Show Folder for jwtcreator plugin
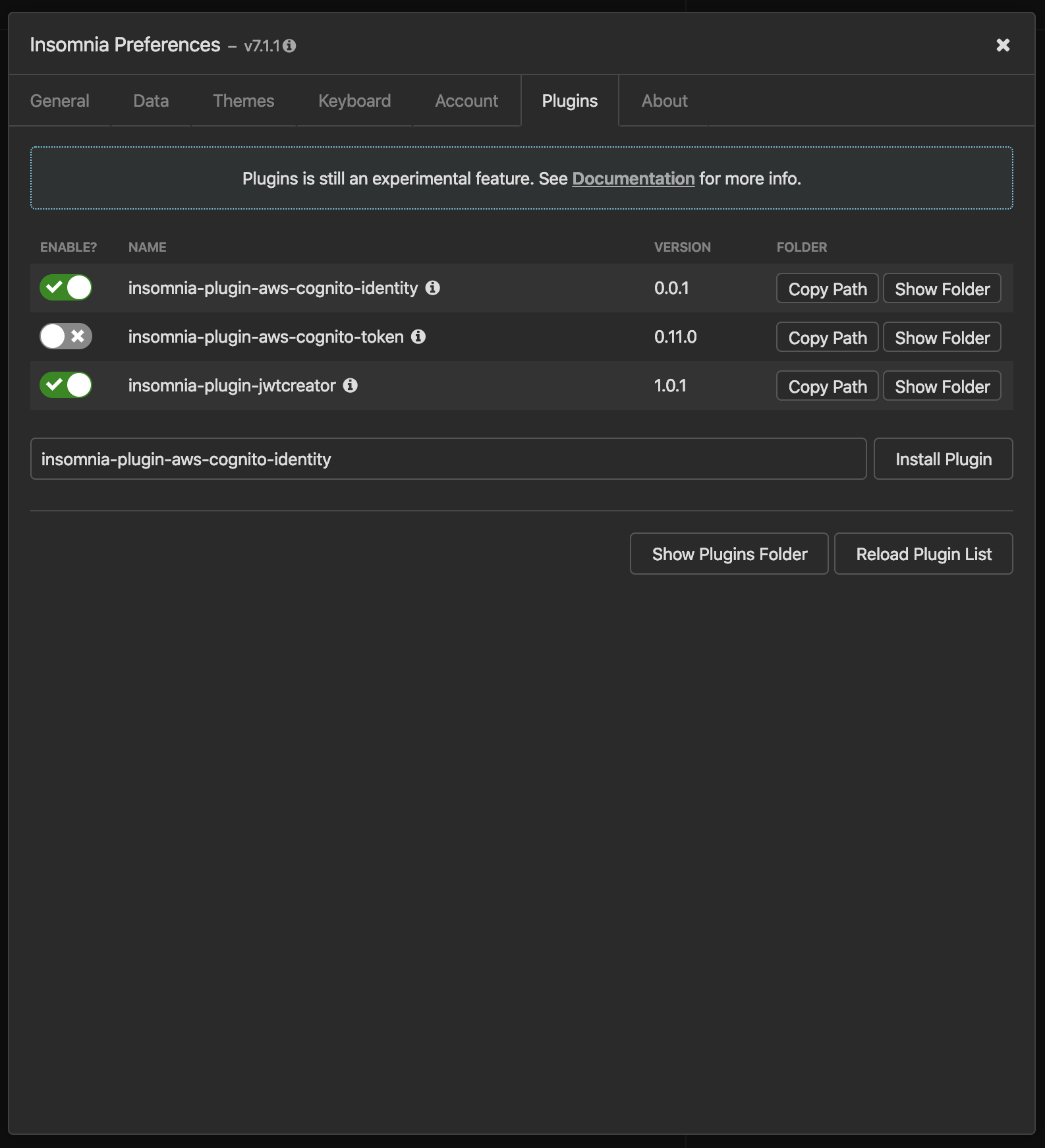Screen dimensions: 1045x1148 pos(942,386)
